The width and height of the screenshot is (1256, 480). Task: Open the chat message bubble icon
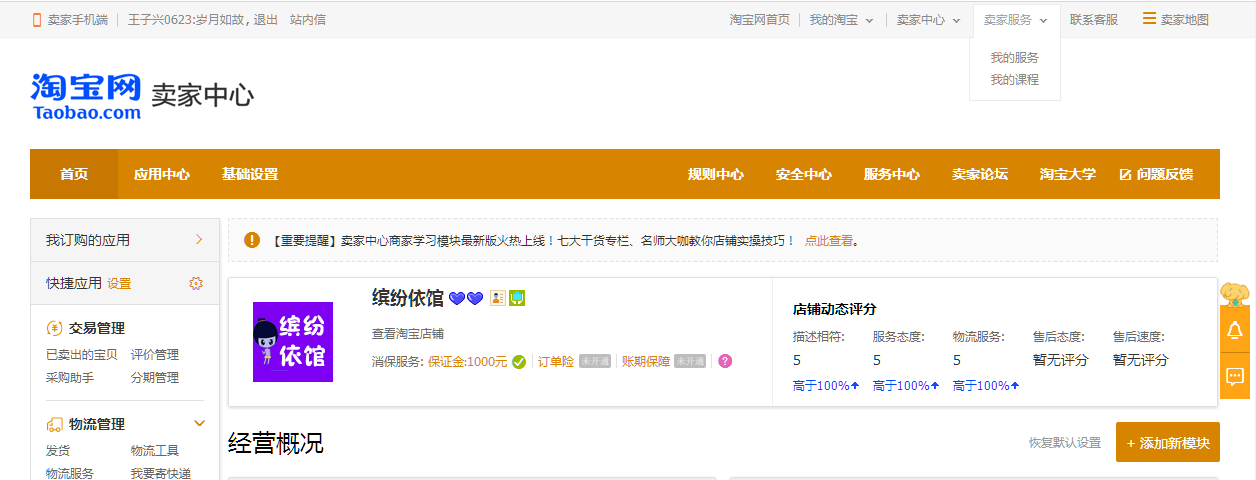click(1235, 376)
